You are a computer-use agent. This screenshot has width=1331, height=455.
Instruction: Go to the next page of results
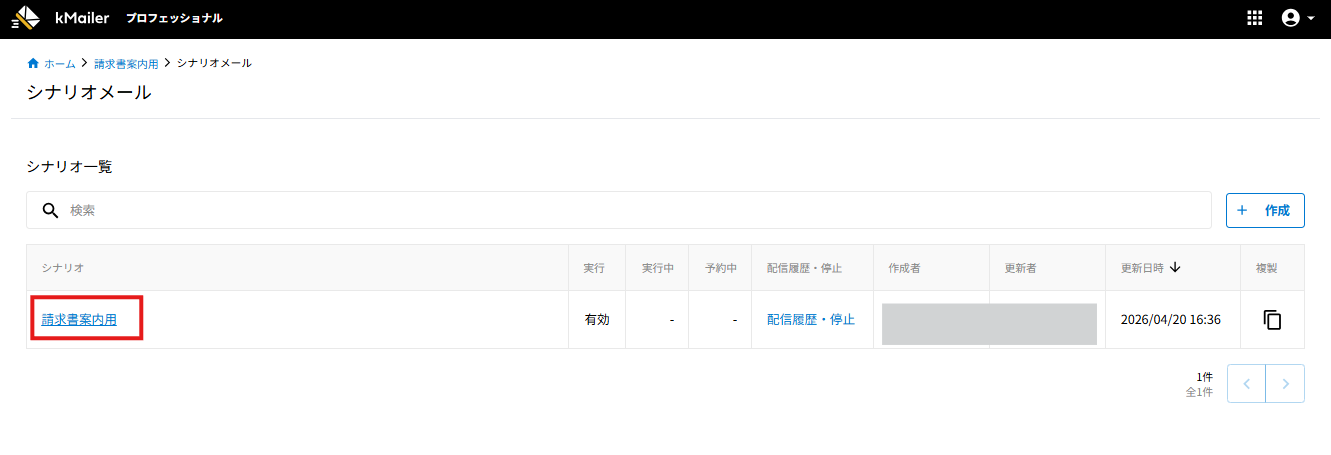click(x=1285, y=383)
